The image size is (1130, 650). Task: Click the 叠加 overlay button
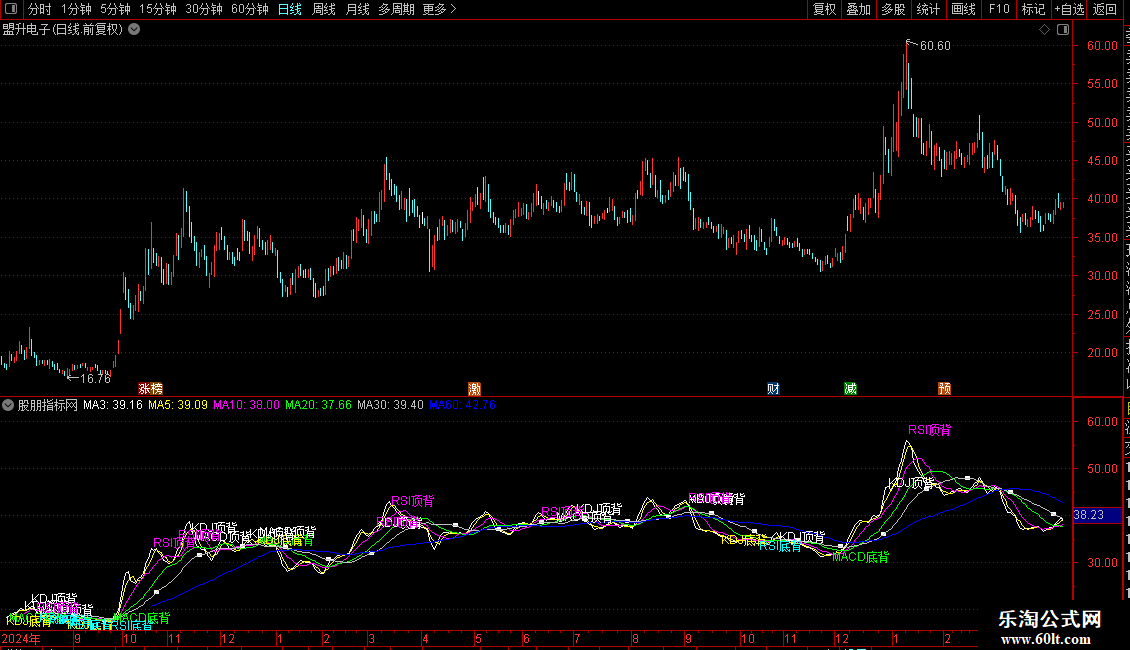click(x=858, y=9)
